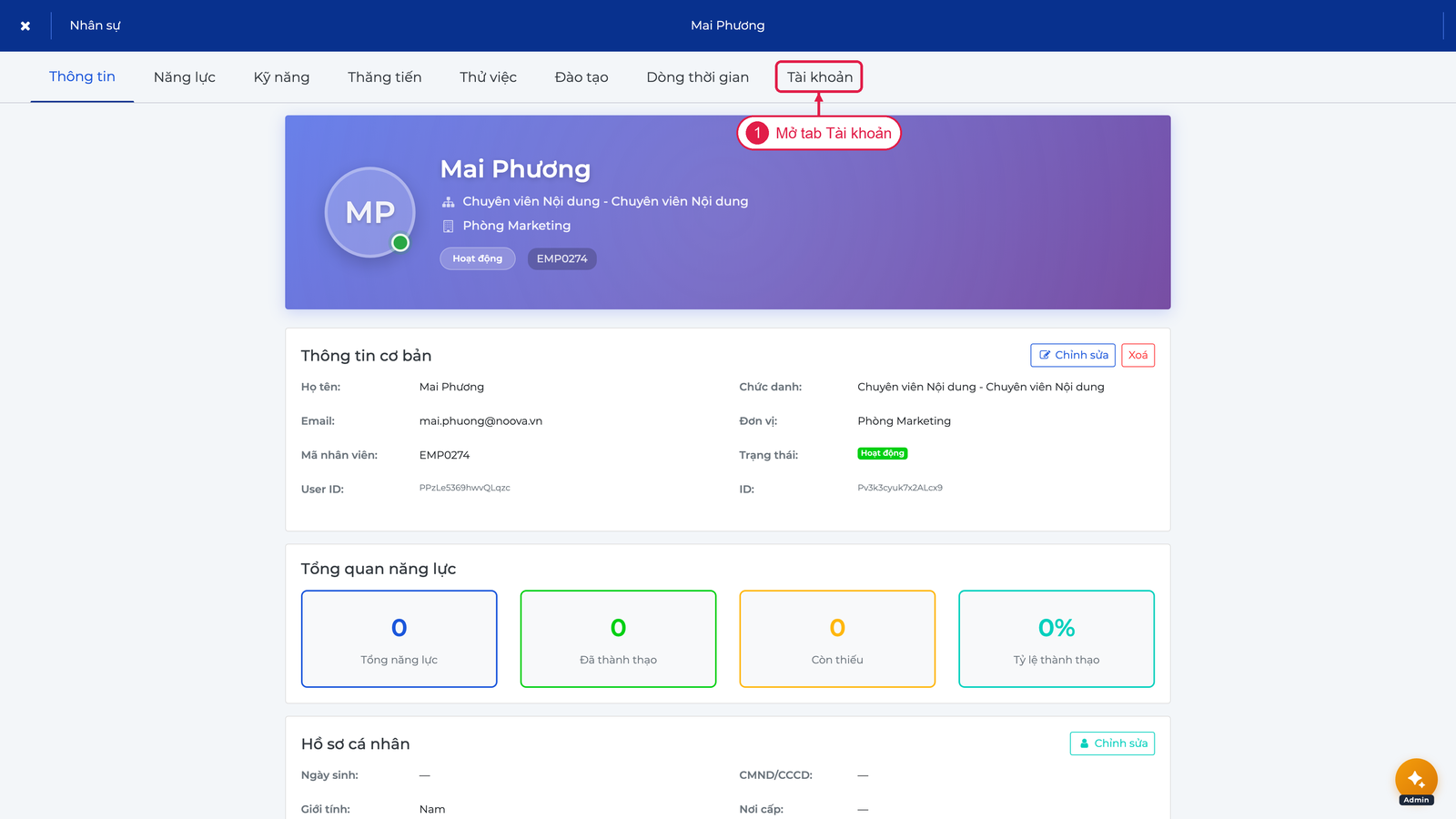Click the Hồ sơ cá nhân heading
The image size is (1456, 819).
coord(356,744)
